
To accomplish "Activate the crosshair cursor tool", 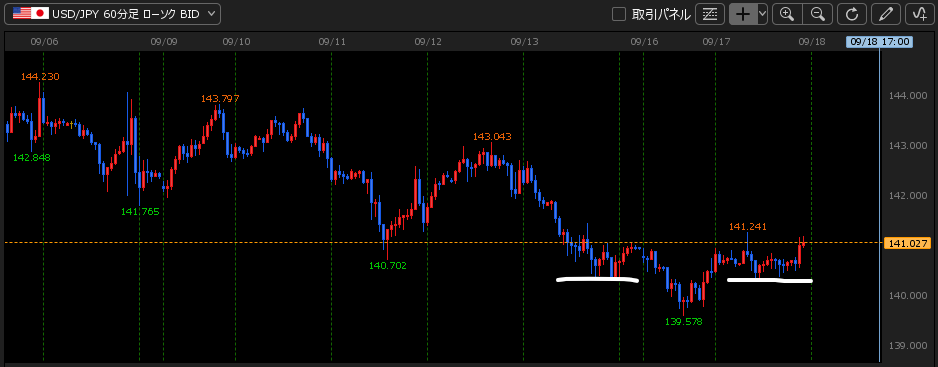I will point(742,14).
